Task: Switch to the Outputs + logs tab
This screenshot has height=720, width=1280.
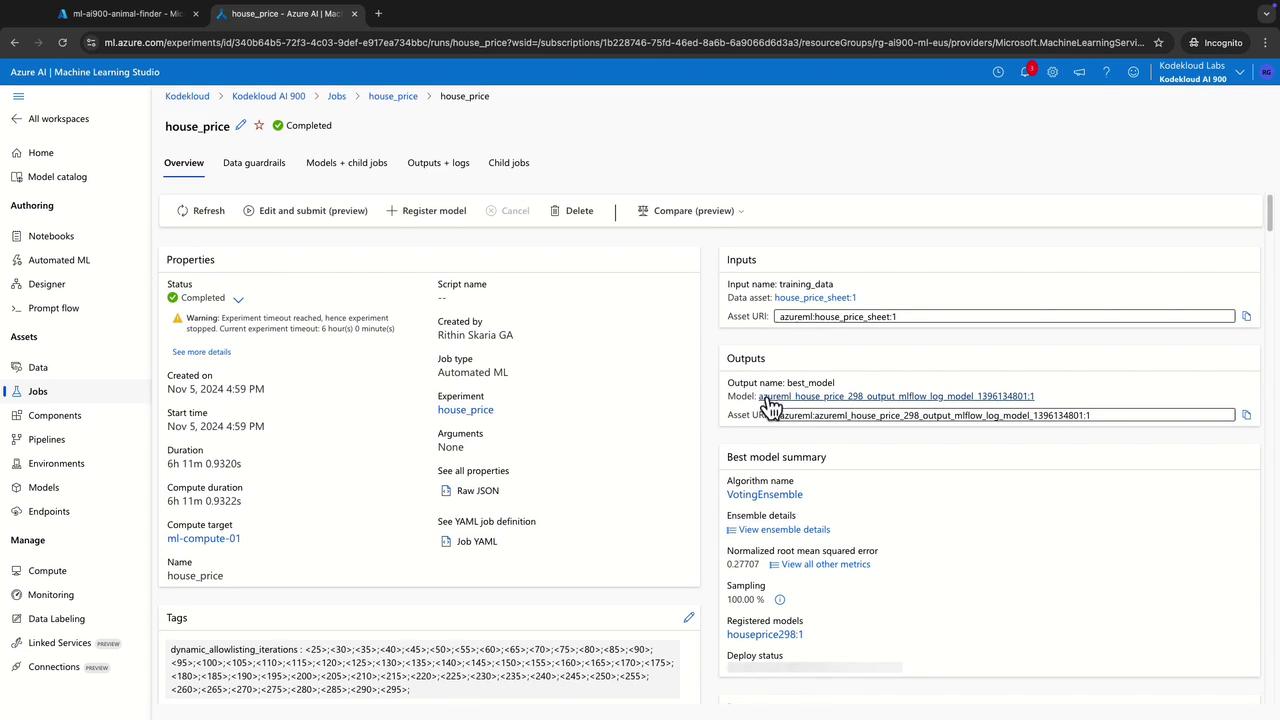Action: 438,163
